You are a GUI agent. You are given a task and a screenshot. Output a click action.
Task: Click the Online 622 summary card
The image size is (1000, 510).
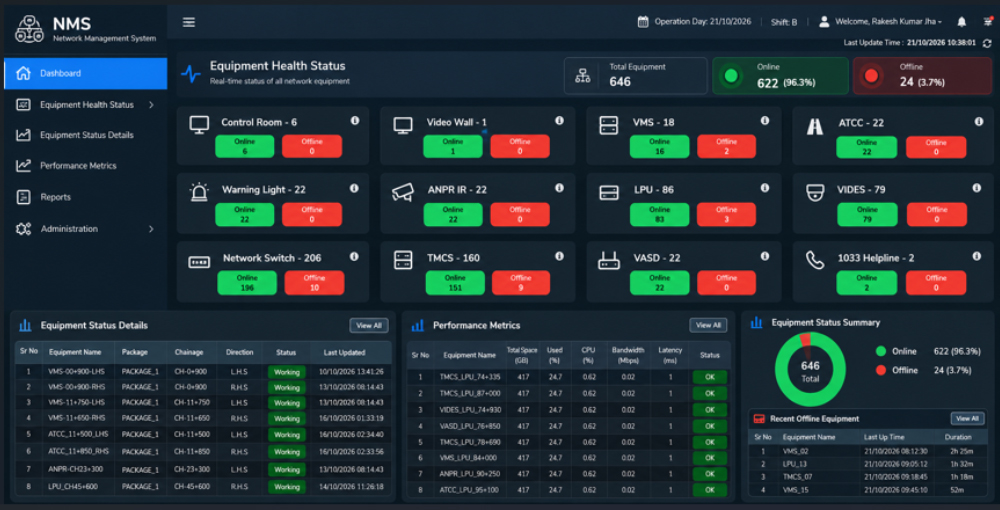(x=780, y=76)
